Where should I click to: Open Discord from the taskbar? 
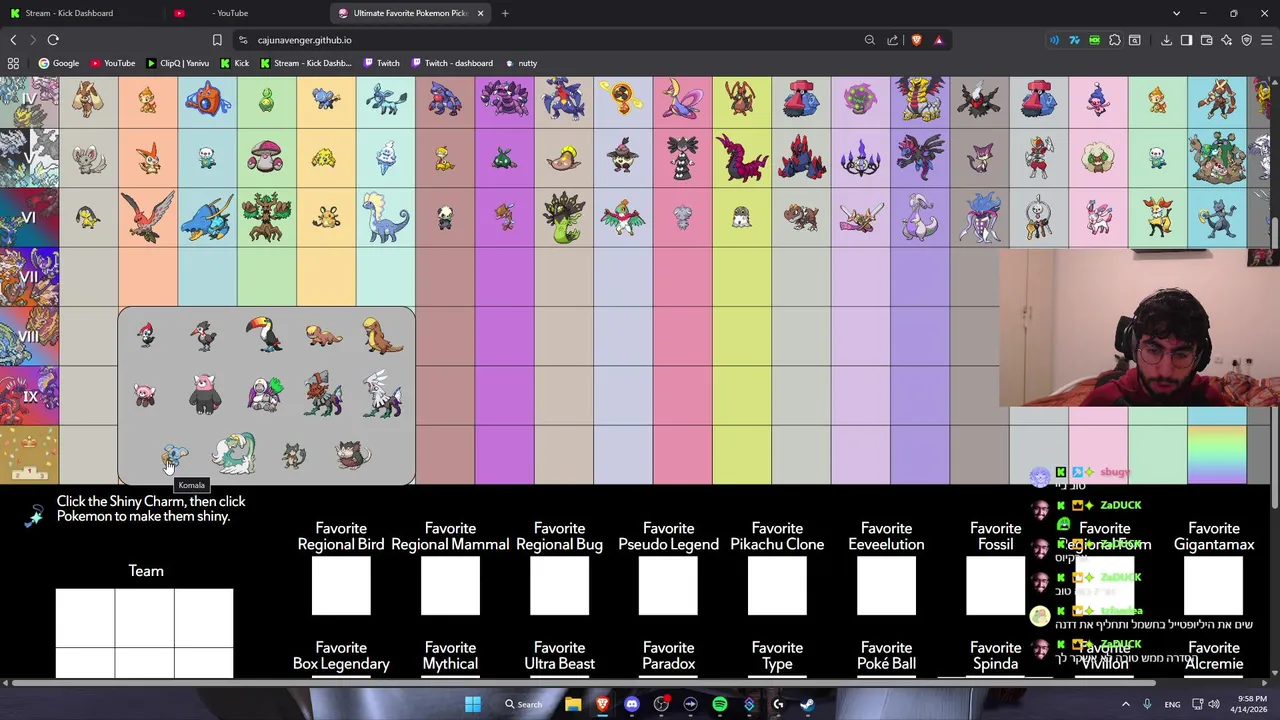pyautogui.click(x=631, y=704)
